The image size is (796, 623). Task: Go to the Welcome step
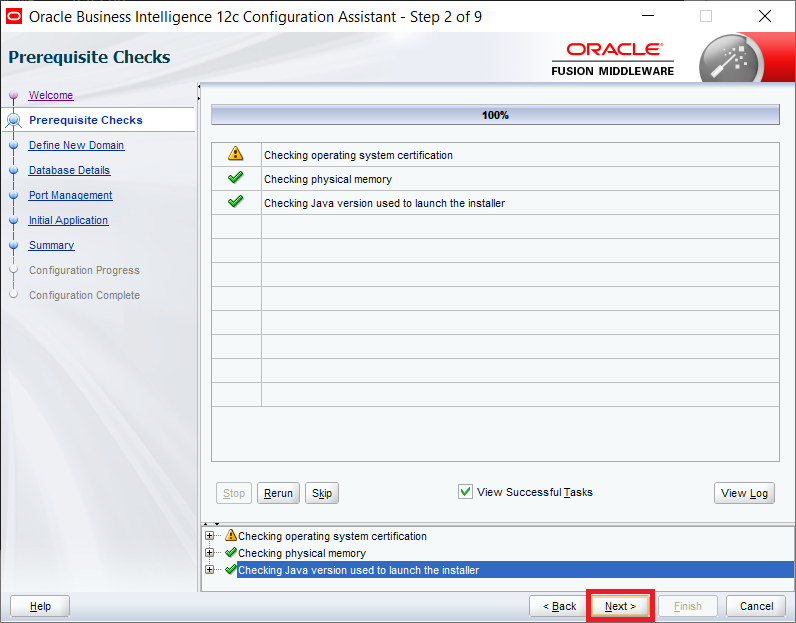(51, 95)
